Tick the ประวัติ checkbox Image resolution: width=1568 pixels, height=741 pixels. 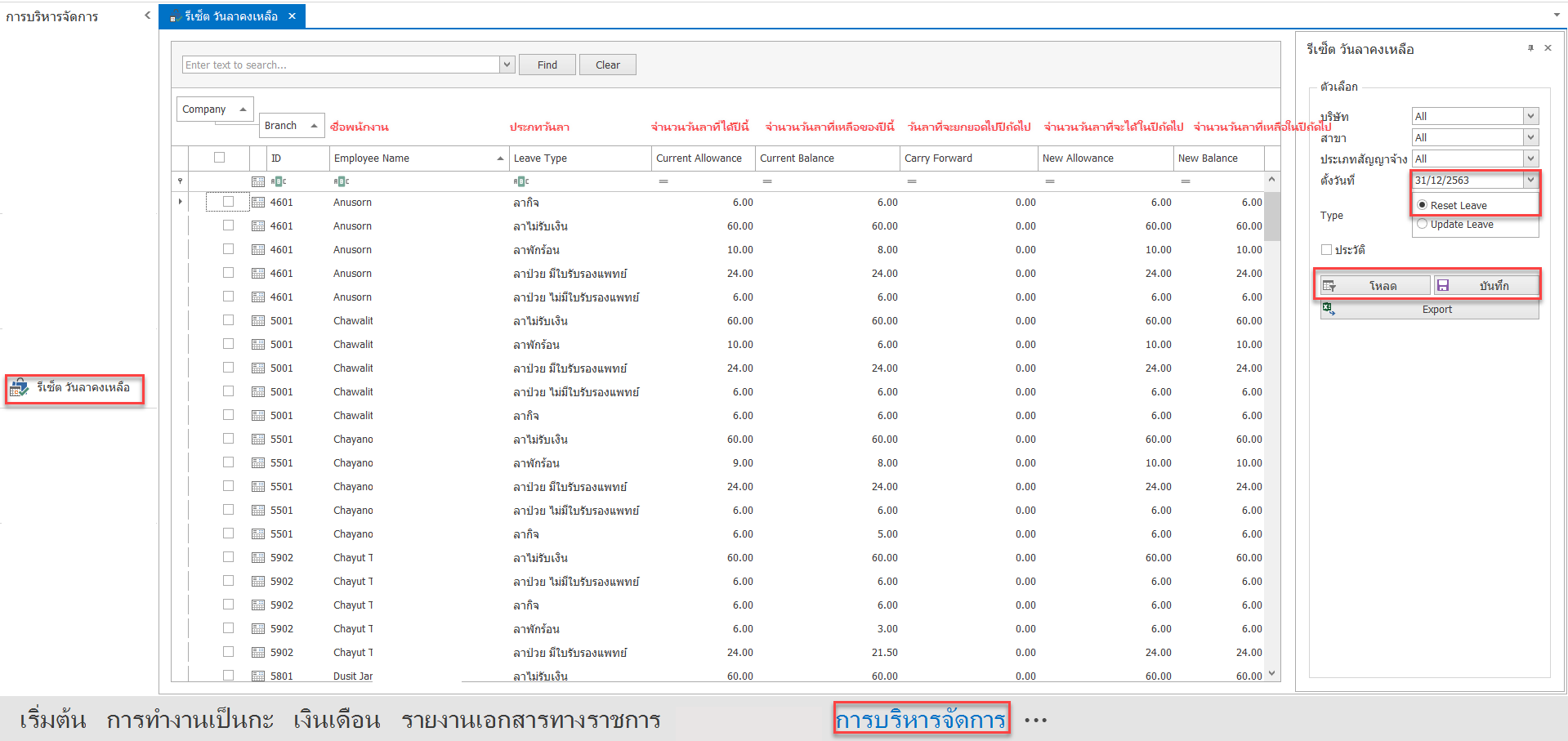point(1326,249)
